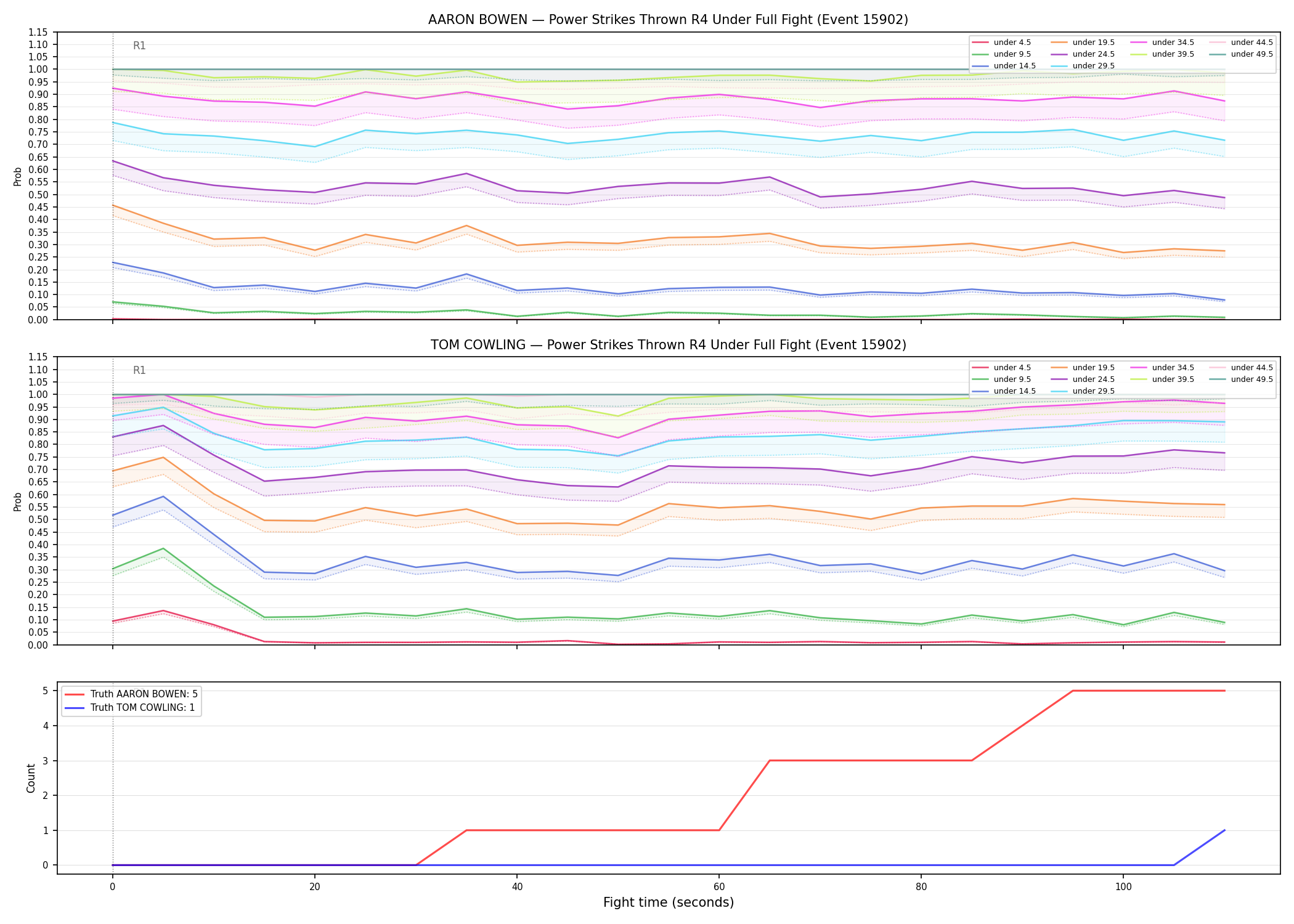1294x924 pixels.
Task: Click the 'Count' y-axis label
Action: tap(31, 778)
